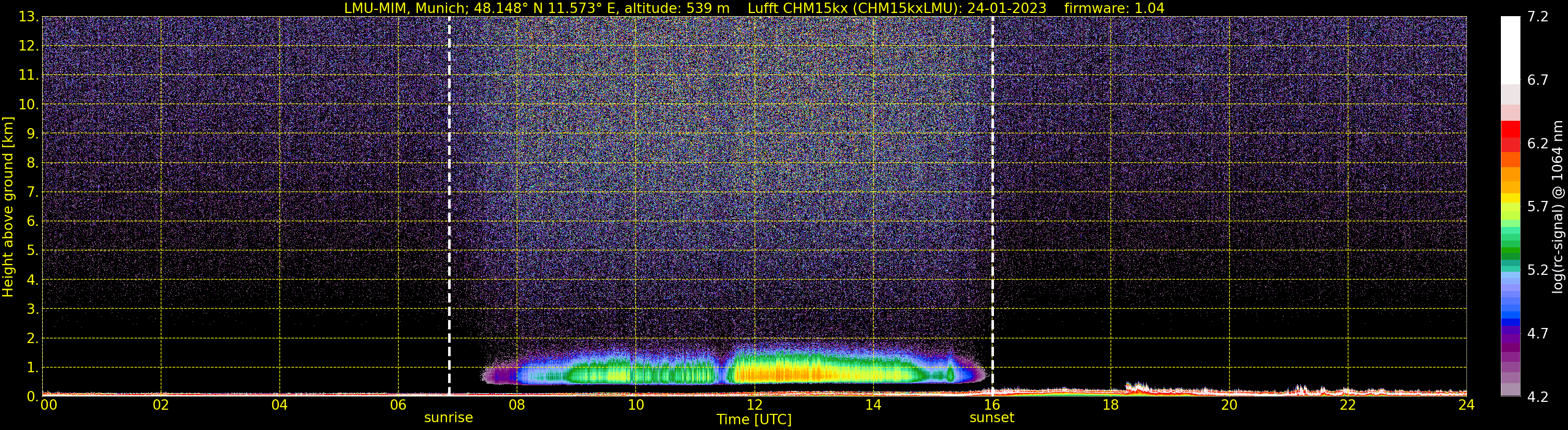The width and height of the screenshot is (1568, 430).
Task: Click colorbar value label '4.7'
Action: click(1538, 333)
